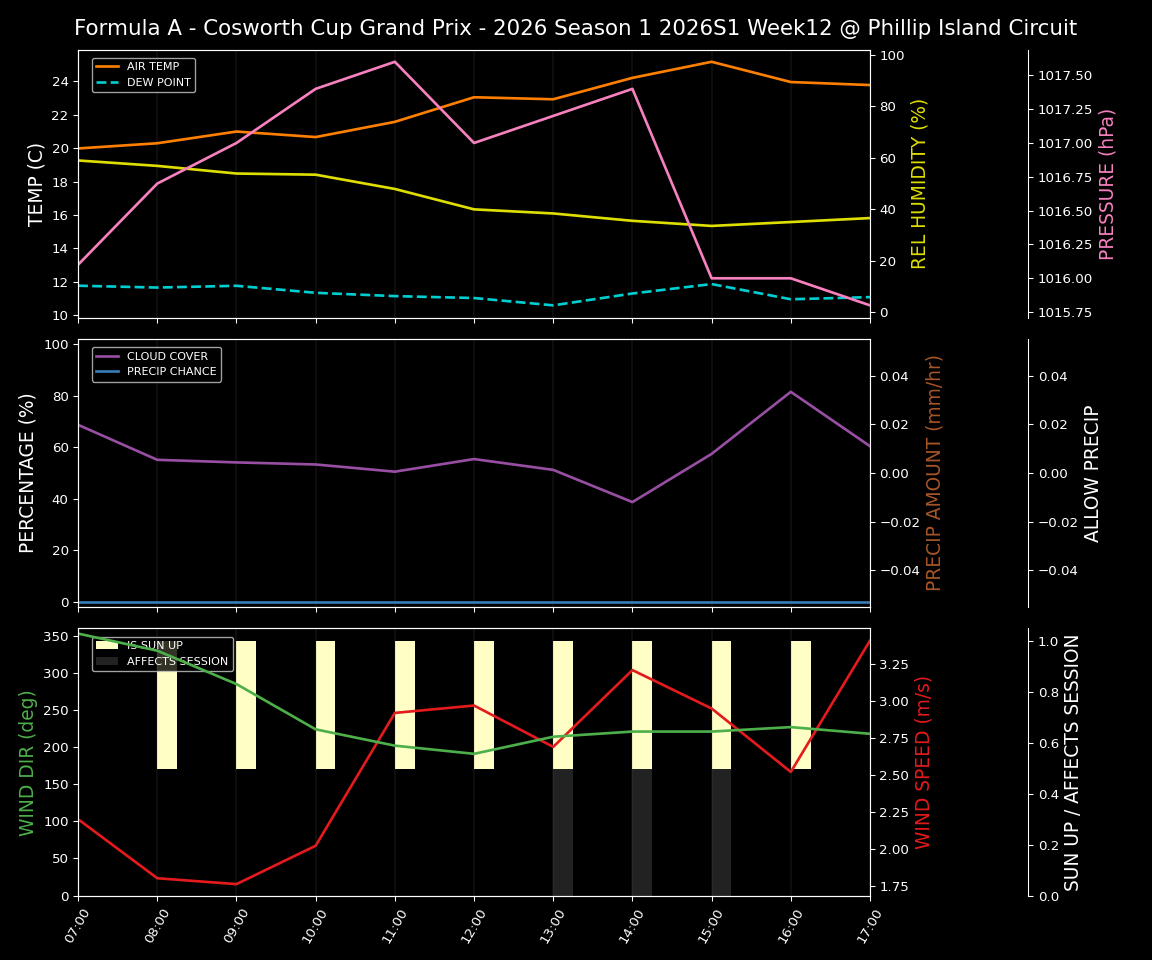Click the 09:00 tick label on the time axis
Image resolution: width=1152 pixels, height=960 pixels.
coord(234,925)
